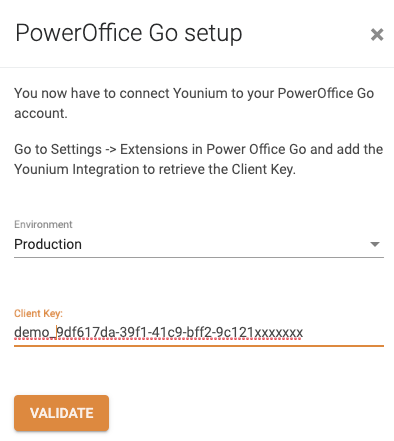Open the Production environment selector
394x441 pixels.
pos(199,244)
